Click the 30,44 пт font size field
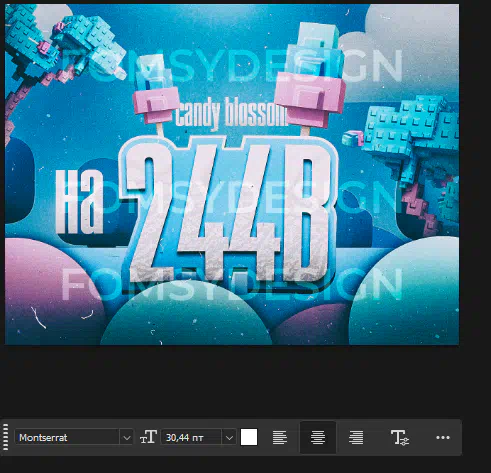491x473 pixels. pos(192,437)
